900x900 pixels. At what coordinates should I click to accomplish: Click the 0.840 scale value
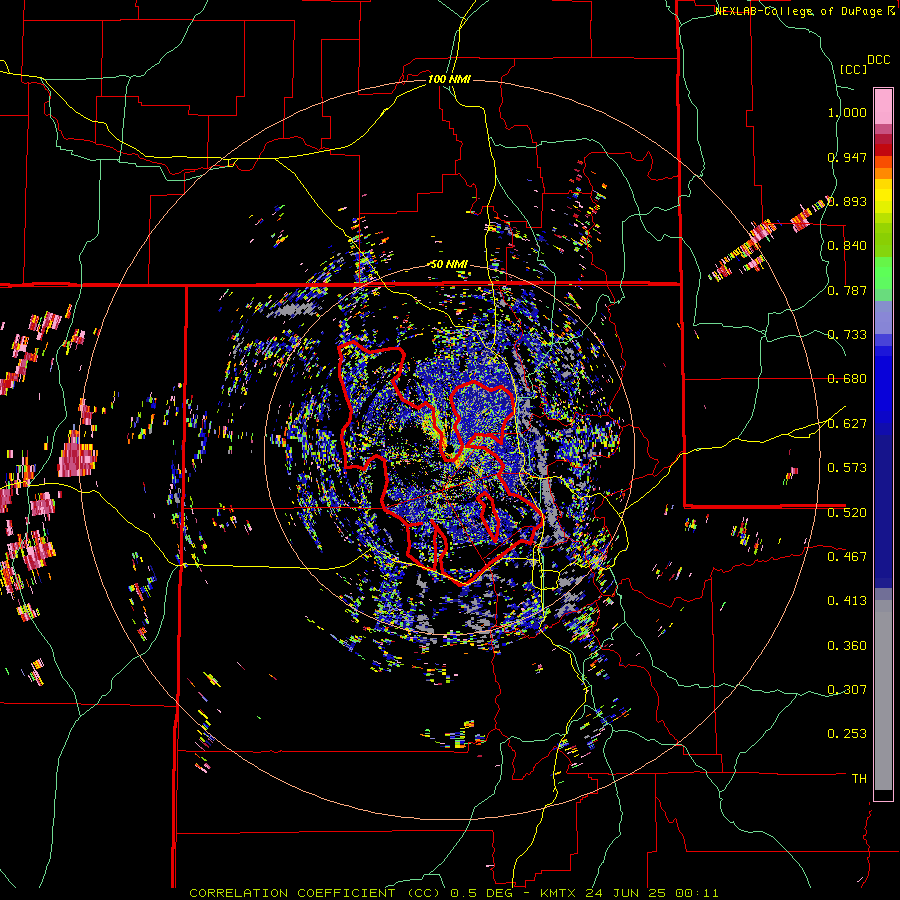(847, 246)
